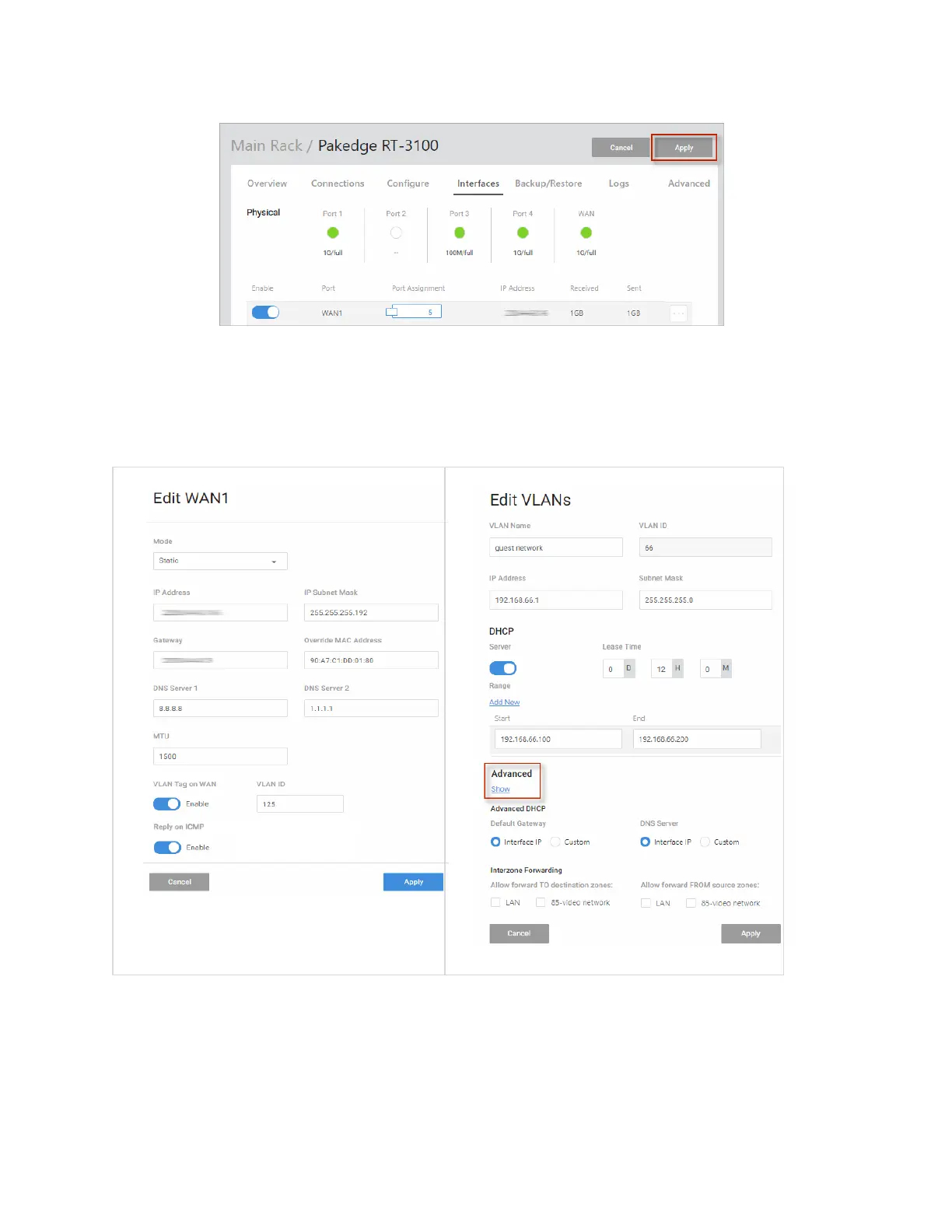Click Apply in Edit VLANs panel

pyautogui.click(x=751, y=933)
